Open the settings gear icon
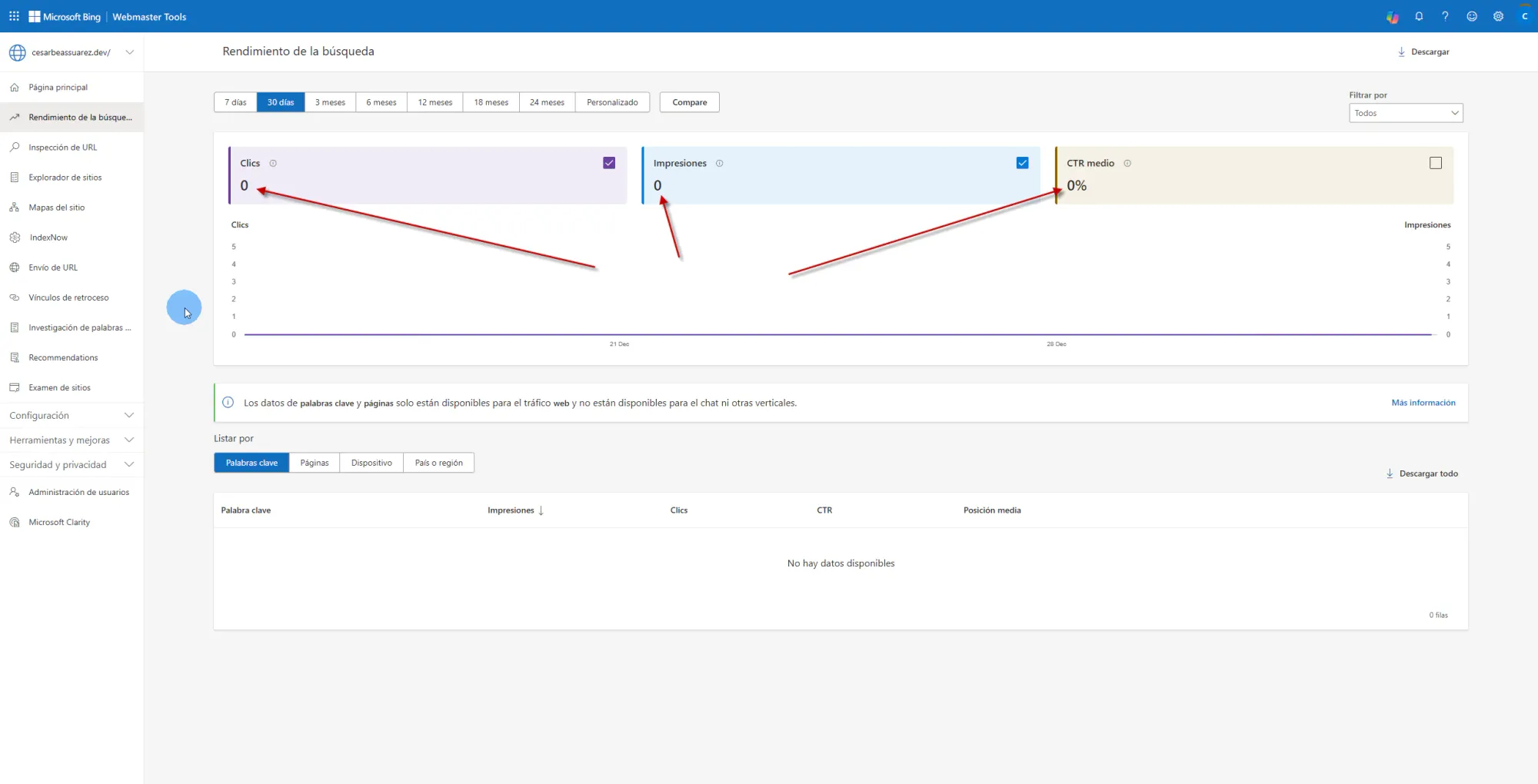1538x784 pixels. tap(1498, 16)
